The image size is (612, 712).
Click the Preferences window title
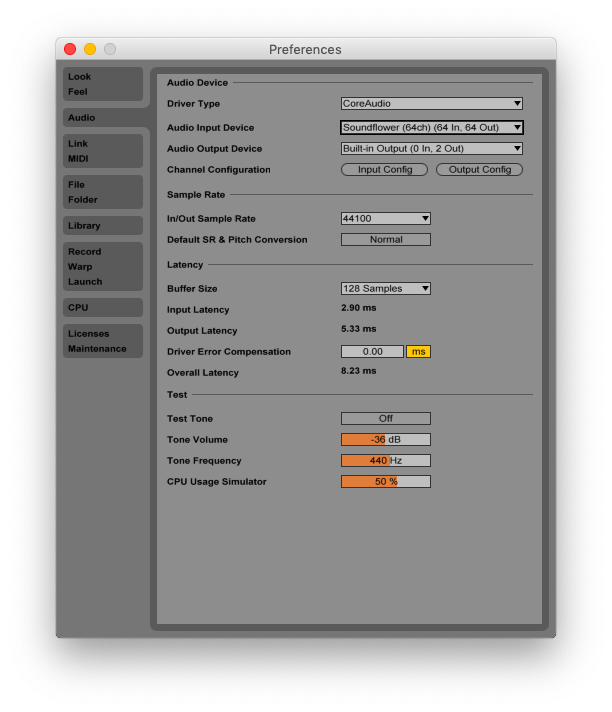(x=305, y=49)
